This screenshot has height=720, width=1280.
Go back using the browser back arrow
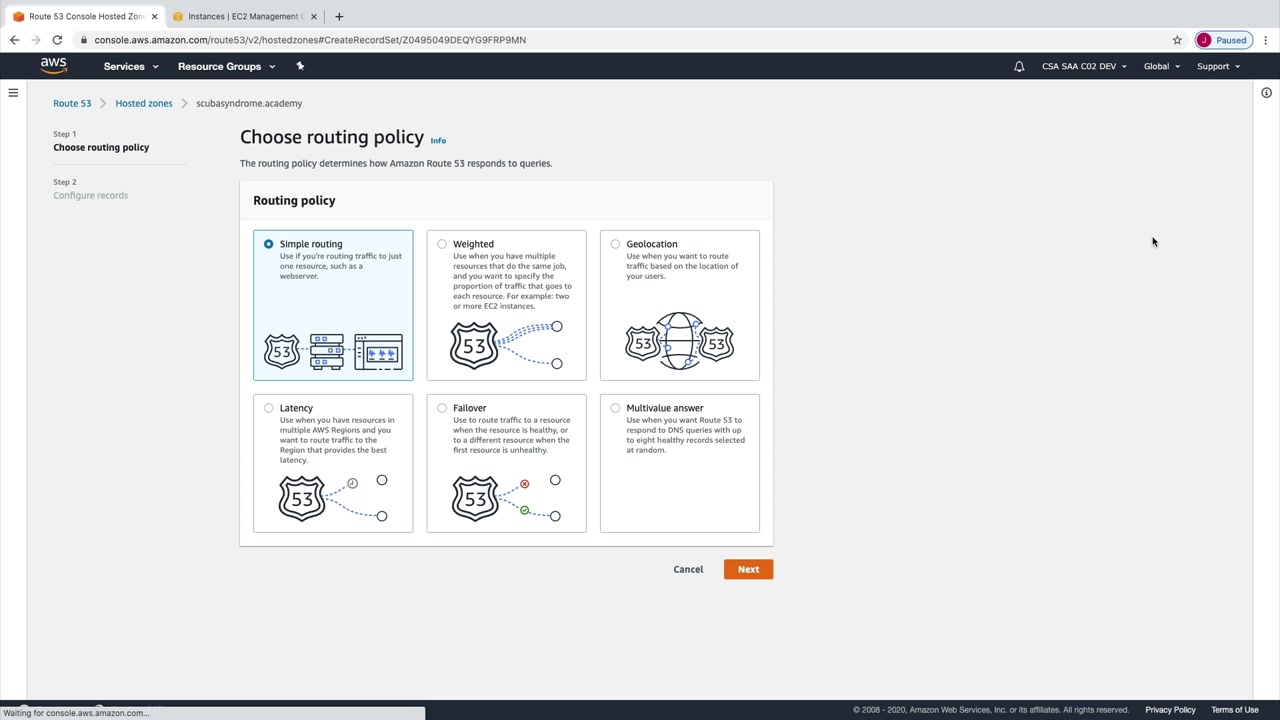click(14, 40)
